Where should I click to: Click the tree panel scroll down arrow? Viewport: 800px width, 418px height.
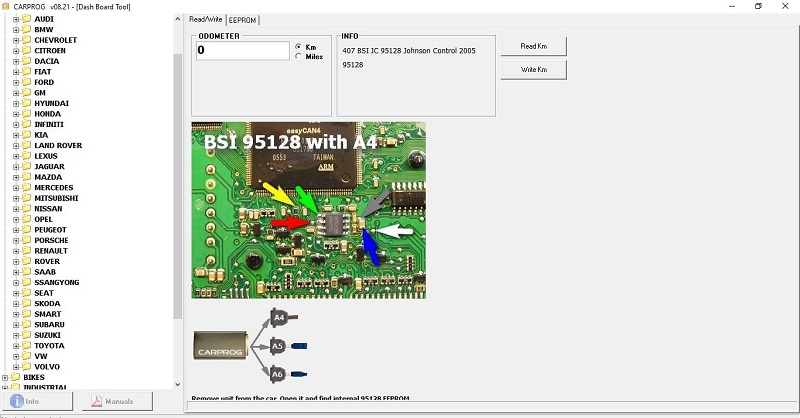coord(178,384)
